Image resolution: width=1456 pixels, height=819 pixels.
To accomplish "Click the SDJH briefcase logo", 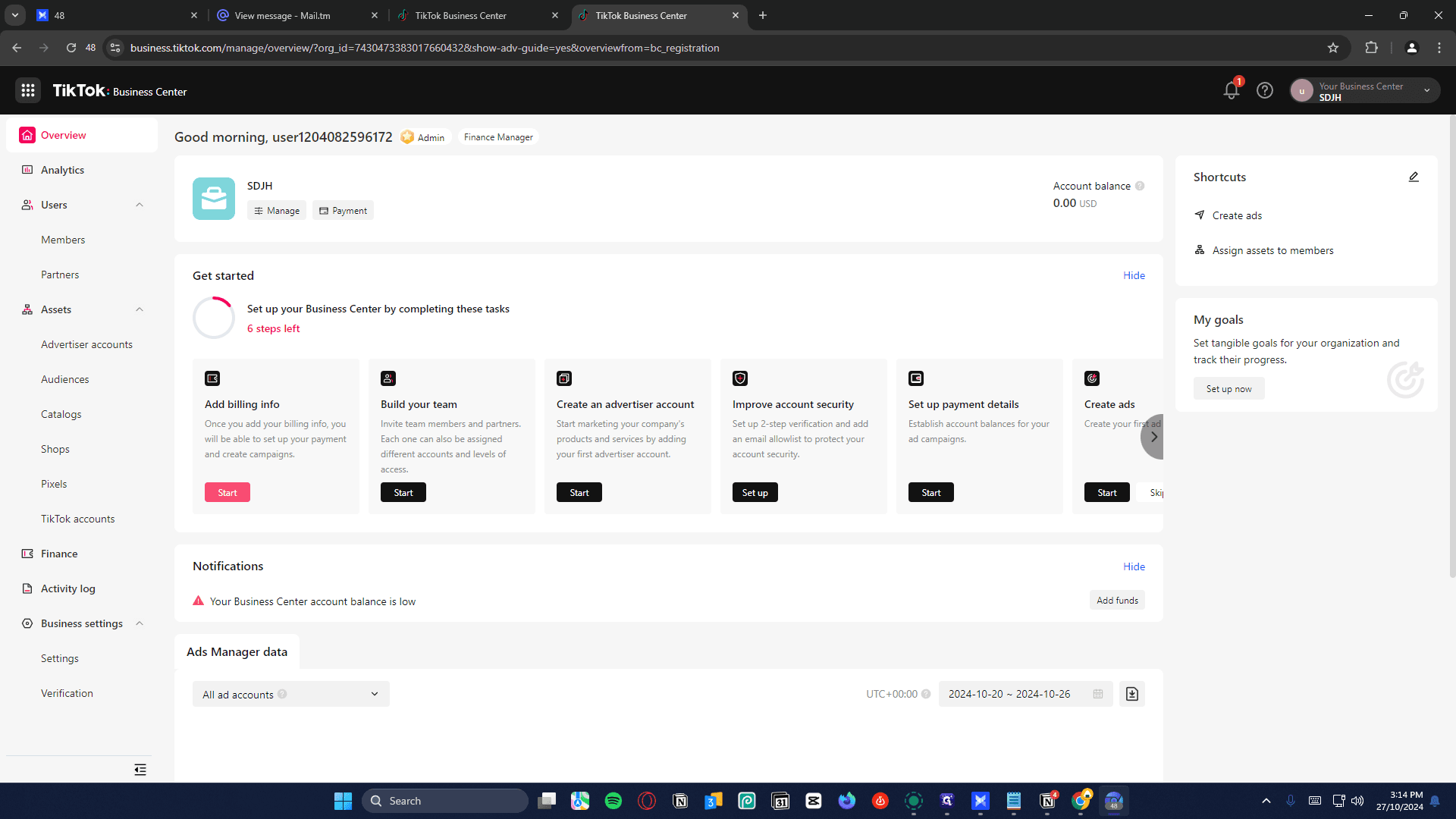I will 214,199.
